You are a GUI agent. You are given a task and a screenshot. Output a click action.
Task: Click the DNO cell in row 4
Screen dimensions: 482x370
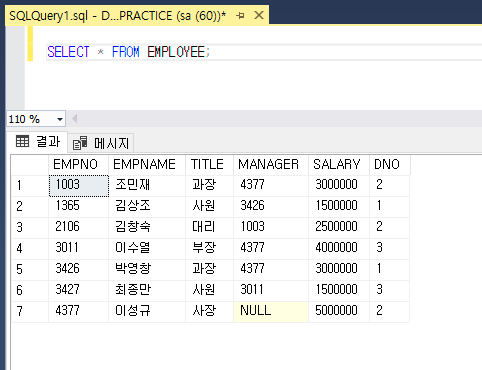390,249
